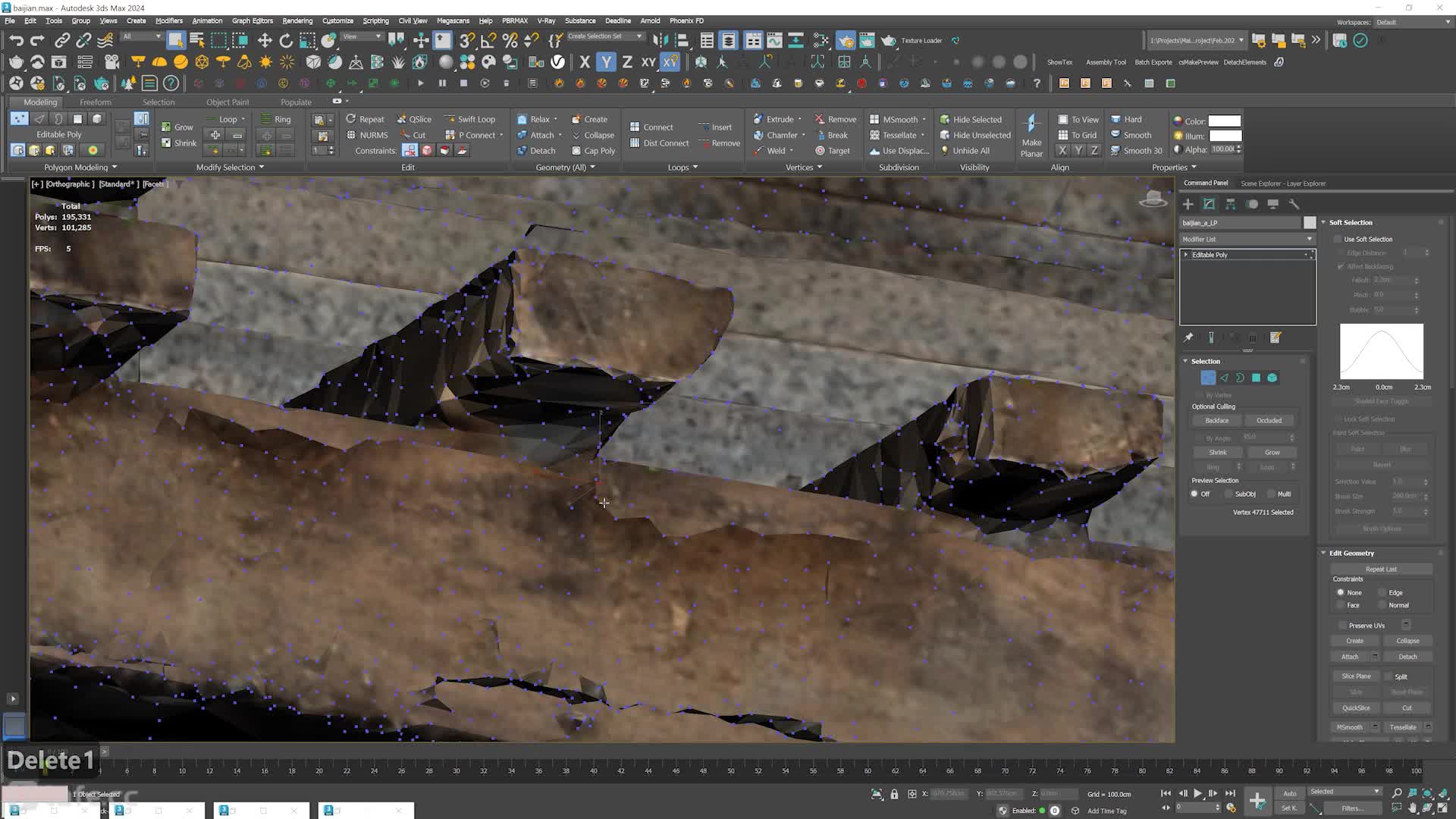This screenshot has width=1456, height=819.
Task: Toggle the selection lock icon in status bar
Action: pos(894,794)
